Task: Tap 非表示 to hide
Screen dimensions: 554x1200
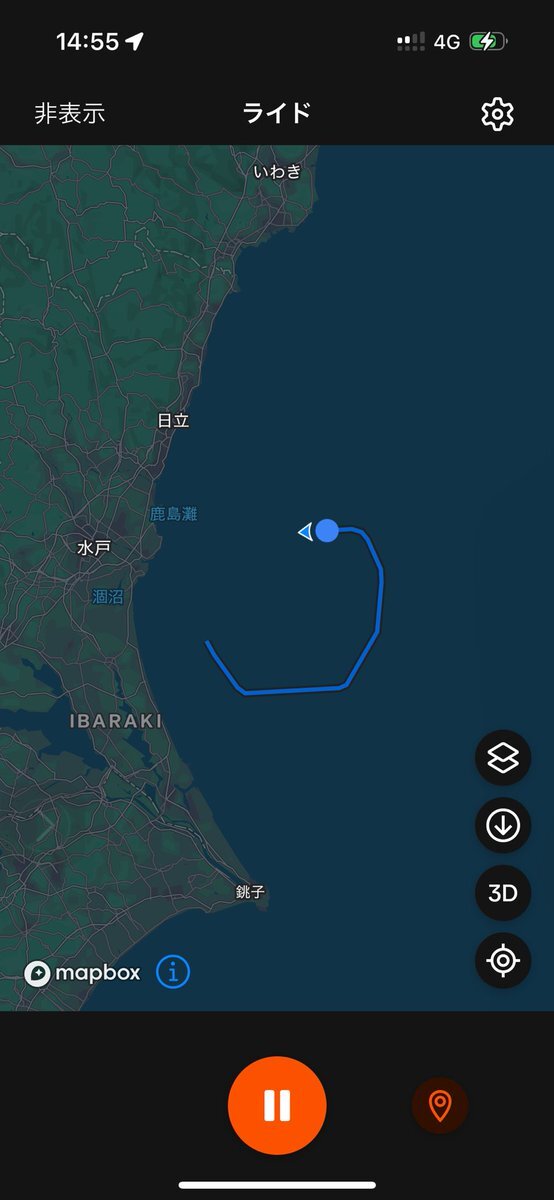Action: (70, 113)
